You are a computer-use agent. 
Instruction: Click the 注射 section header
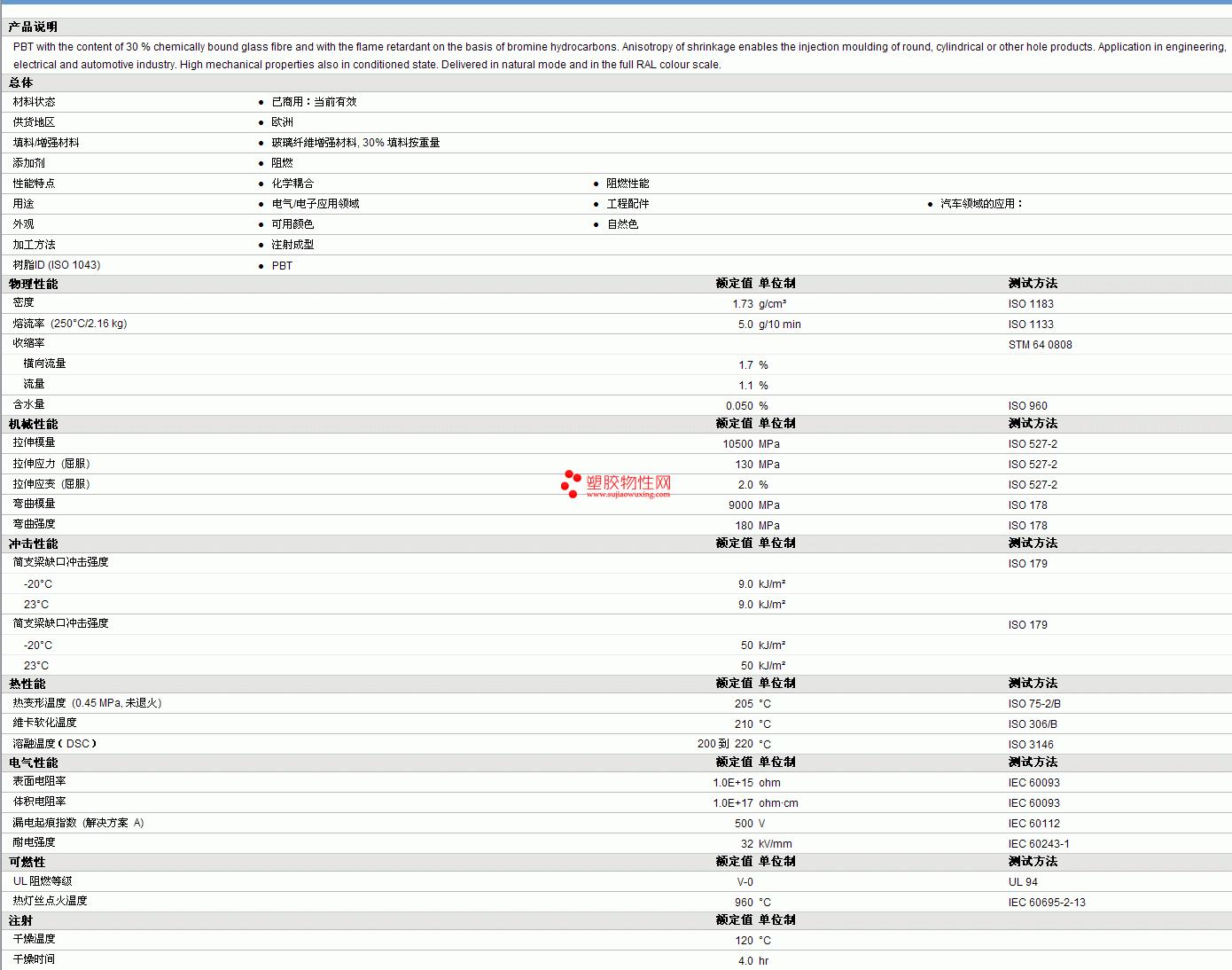point(20,920)
